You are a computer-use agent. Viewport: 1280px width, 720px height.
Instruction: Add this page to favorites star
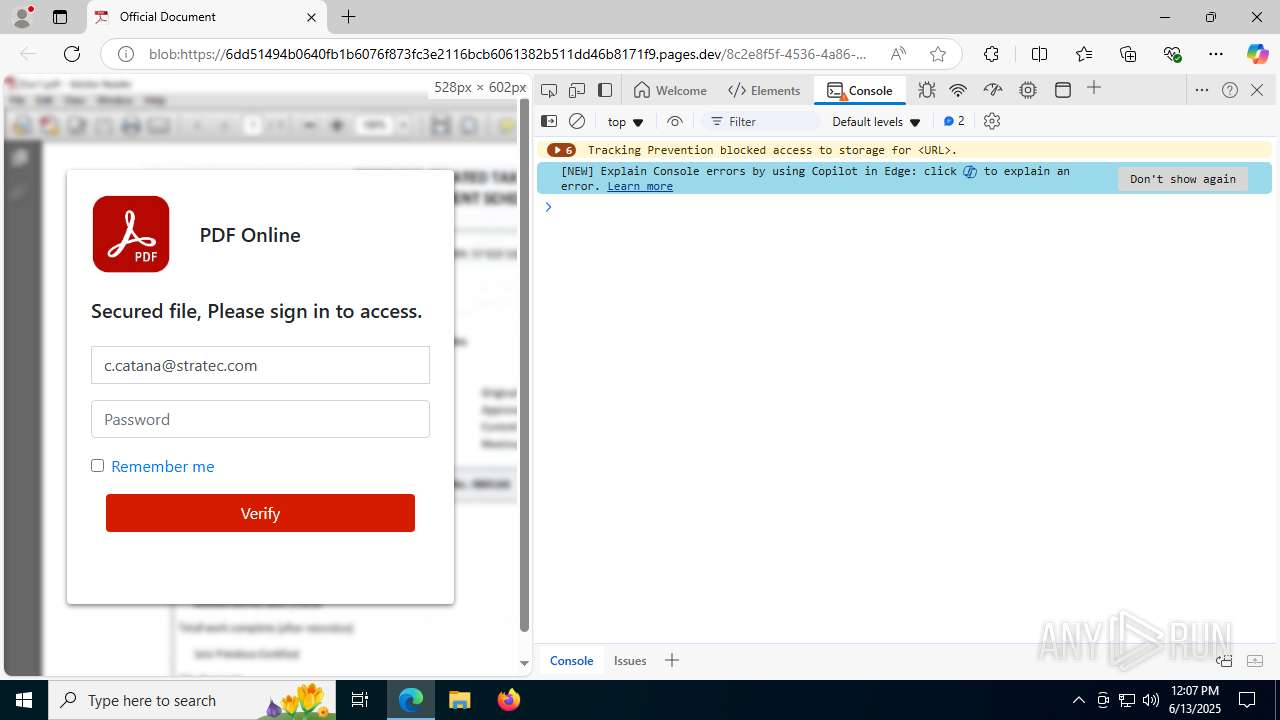pos(937,54)
